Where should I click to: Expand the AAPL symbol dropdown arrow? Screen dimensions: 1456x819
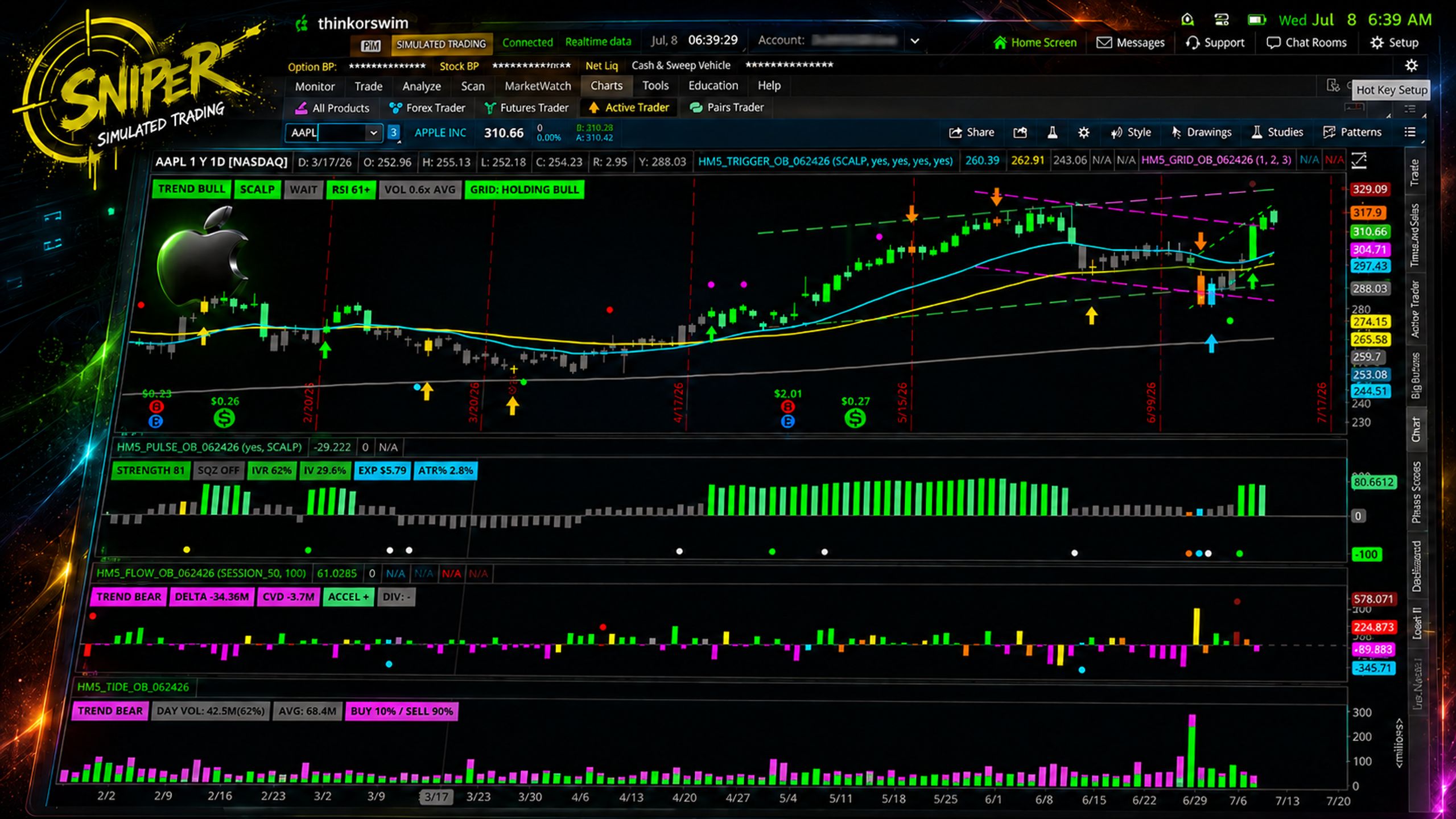click(373, 133)
